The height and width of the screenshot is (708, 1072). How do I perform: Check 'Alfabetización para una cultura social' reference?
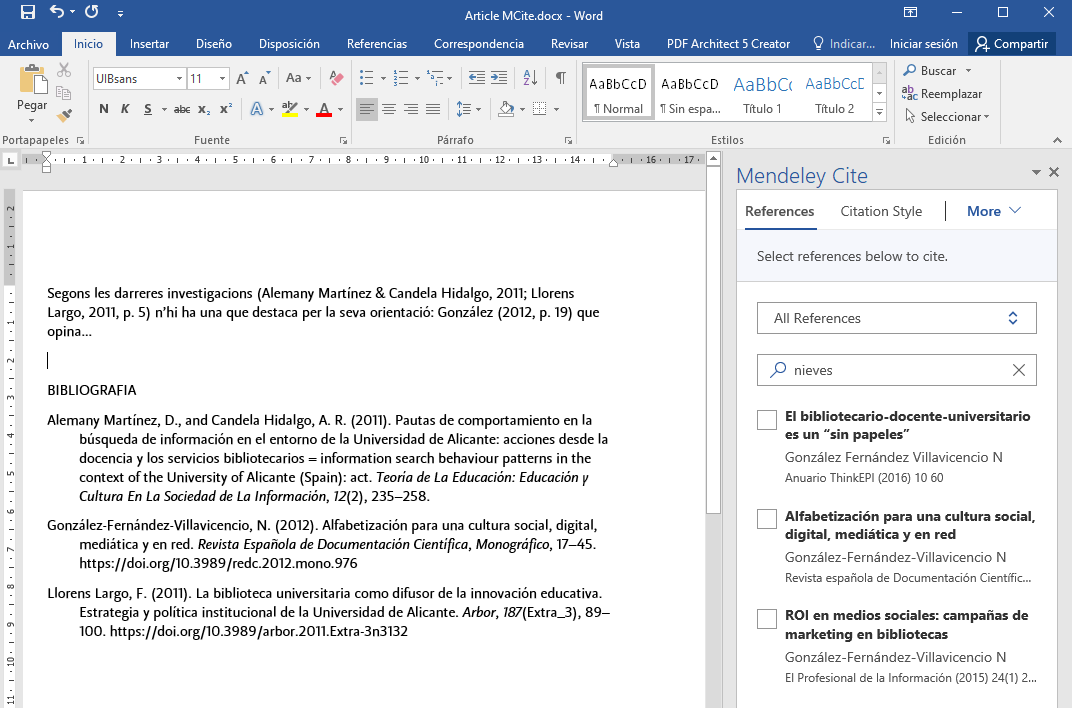point(767,519)
